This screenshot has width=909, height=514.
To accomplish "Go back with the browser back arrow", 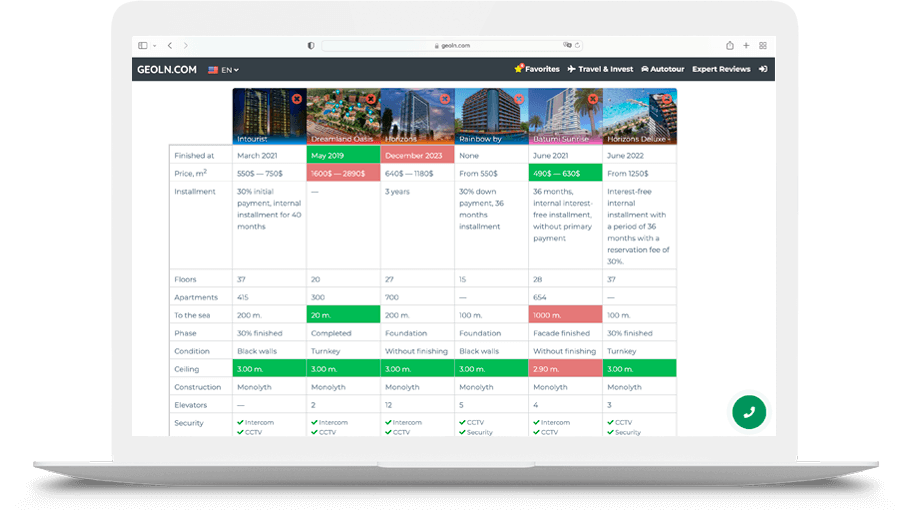I will pyautogui.click(x=170, y=46).
